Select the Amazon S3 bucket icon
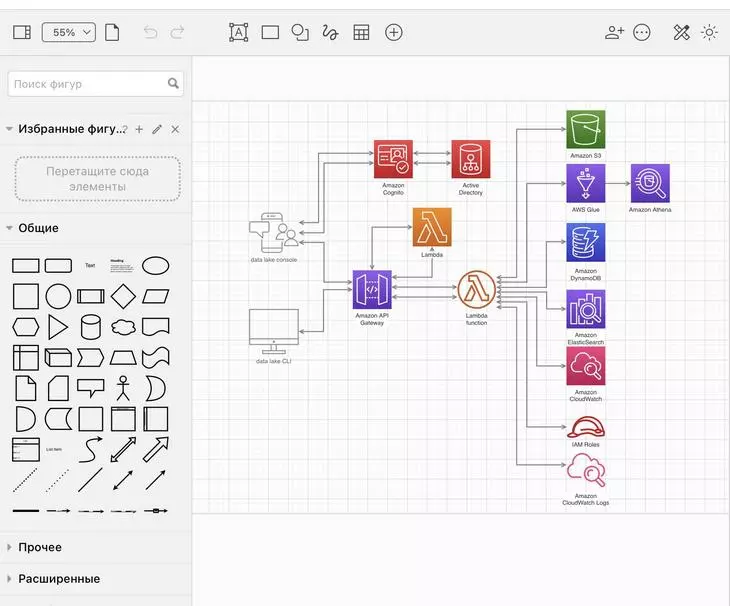Image resolution: width=730 pixels, height=606 pixels. tap(585, 129)
